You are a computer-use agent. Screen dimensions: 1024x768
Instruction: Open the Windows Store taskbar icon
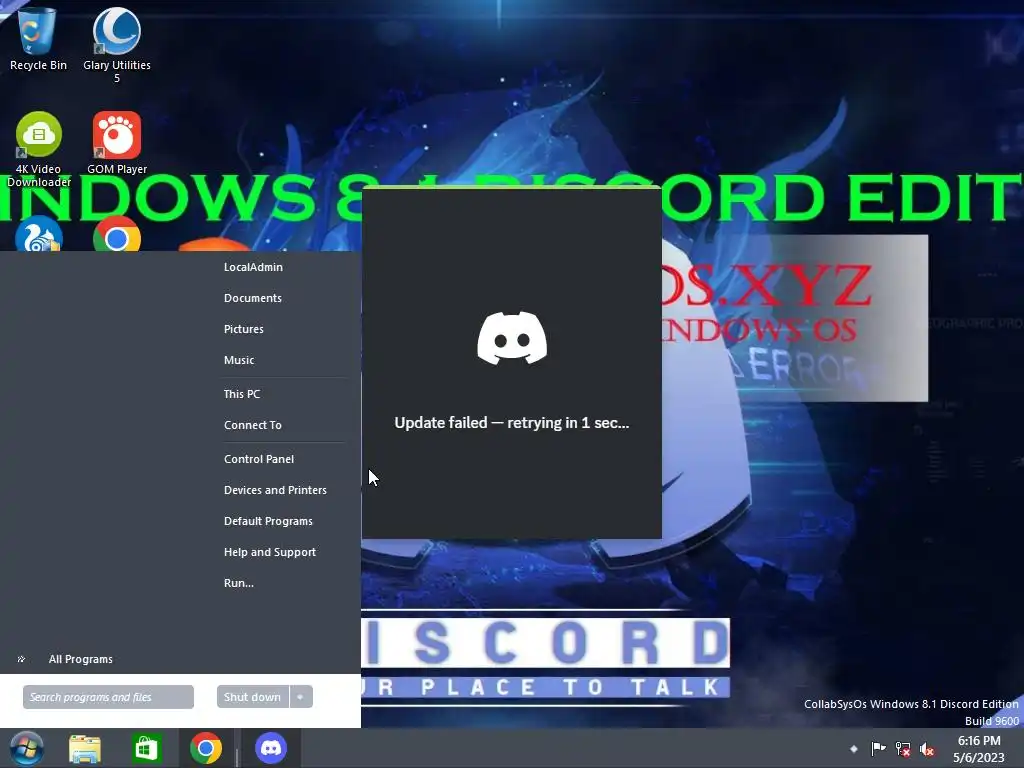[146, 748]
